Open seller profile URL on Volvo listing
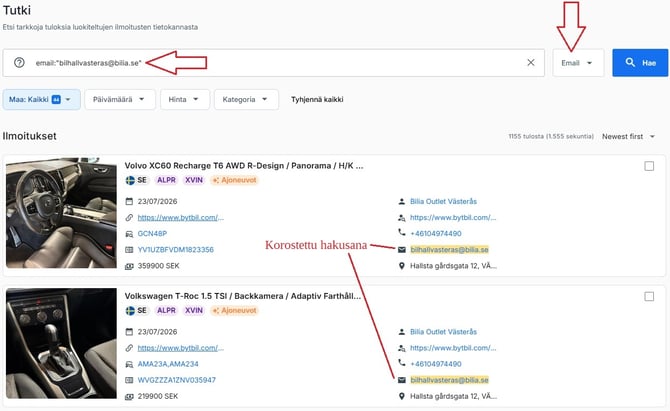Screen dimensions: 670x411 453,217
